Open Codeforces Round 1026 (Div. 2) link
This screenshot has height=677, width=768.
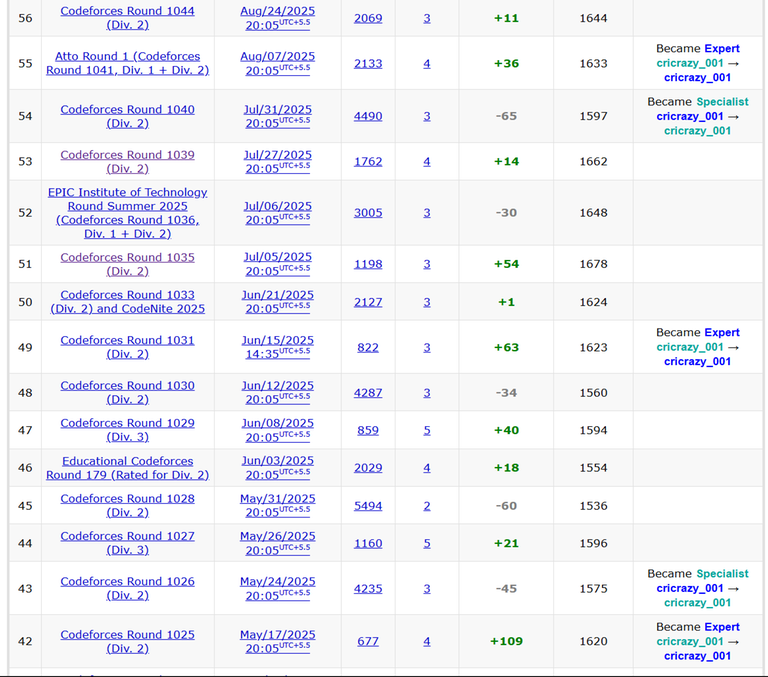(127, 588)
